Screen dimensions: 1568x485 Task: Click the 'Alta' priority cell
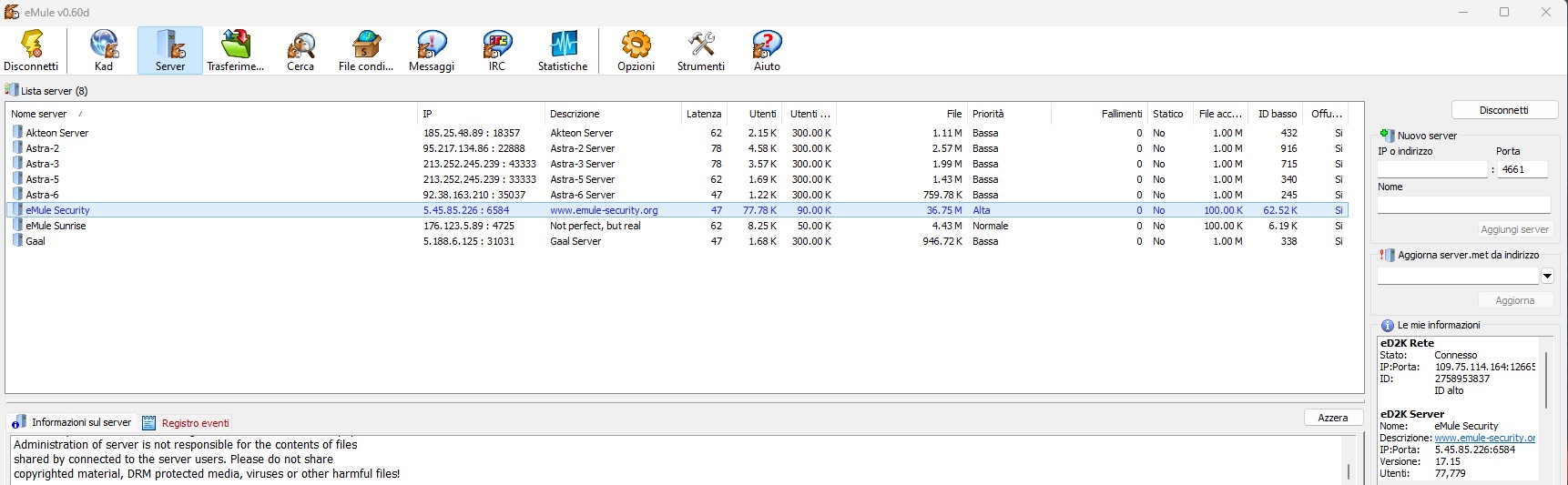pyautogui.click(x=981, y=210)
